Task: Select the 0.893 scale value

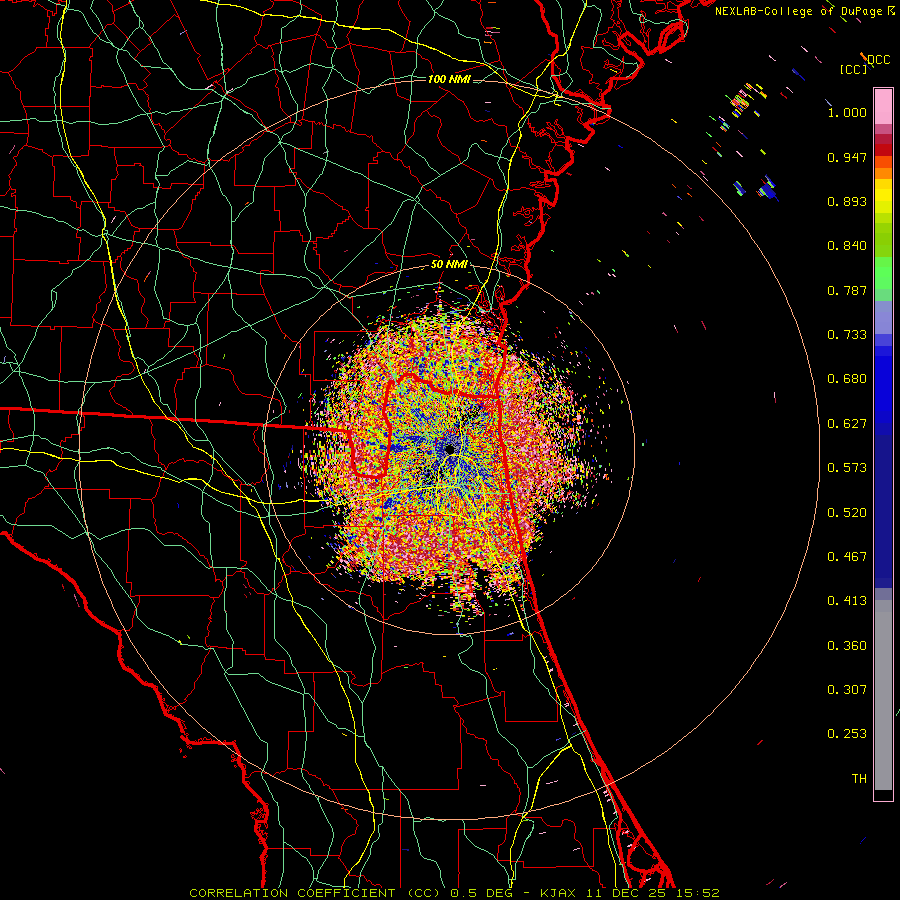Action: 847,201
